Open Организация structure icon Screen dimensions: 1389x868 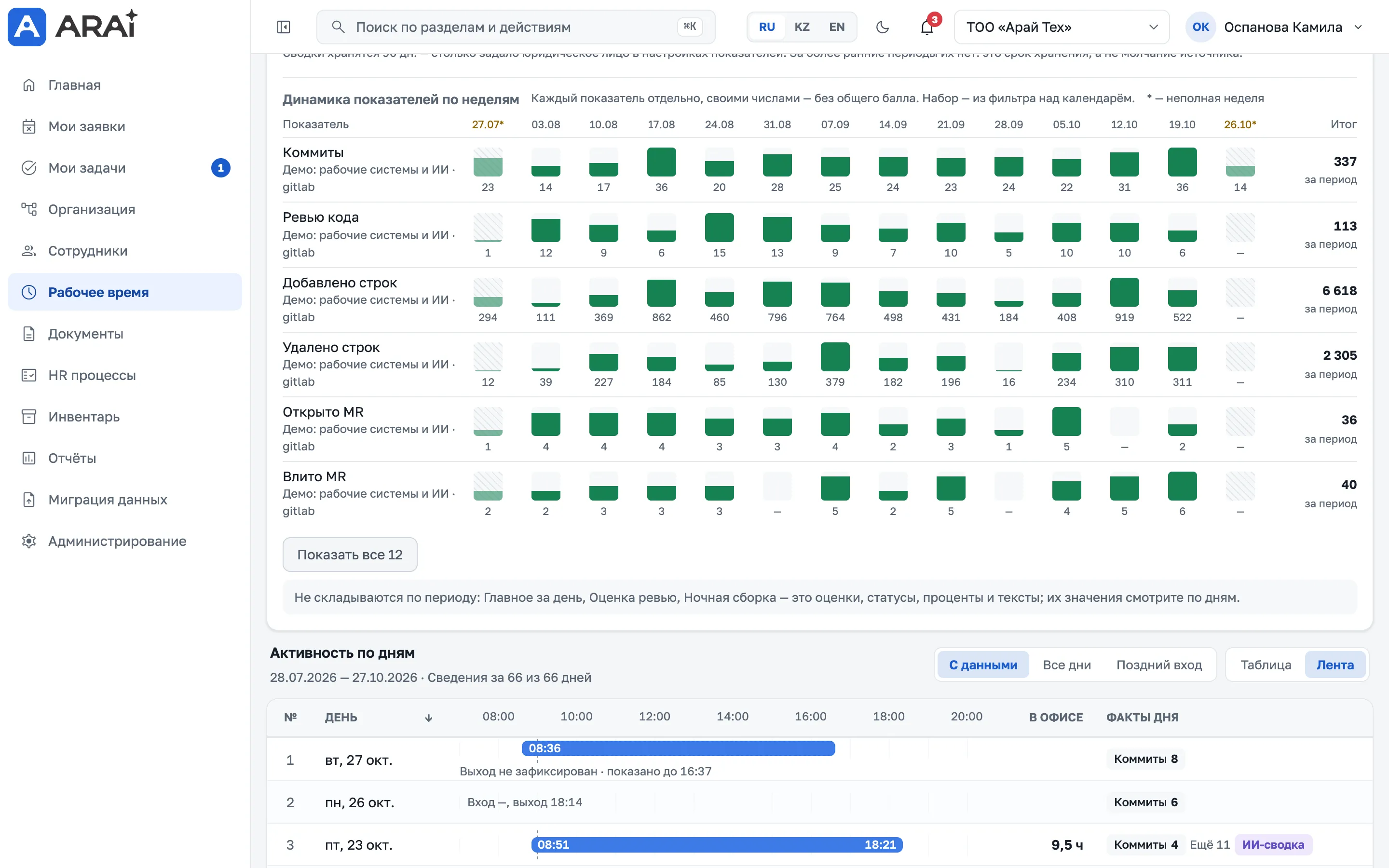[29, 209]
